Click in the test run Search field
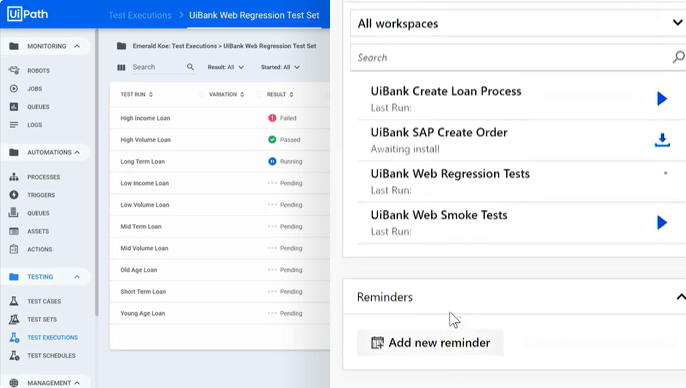 (158, 67)
